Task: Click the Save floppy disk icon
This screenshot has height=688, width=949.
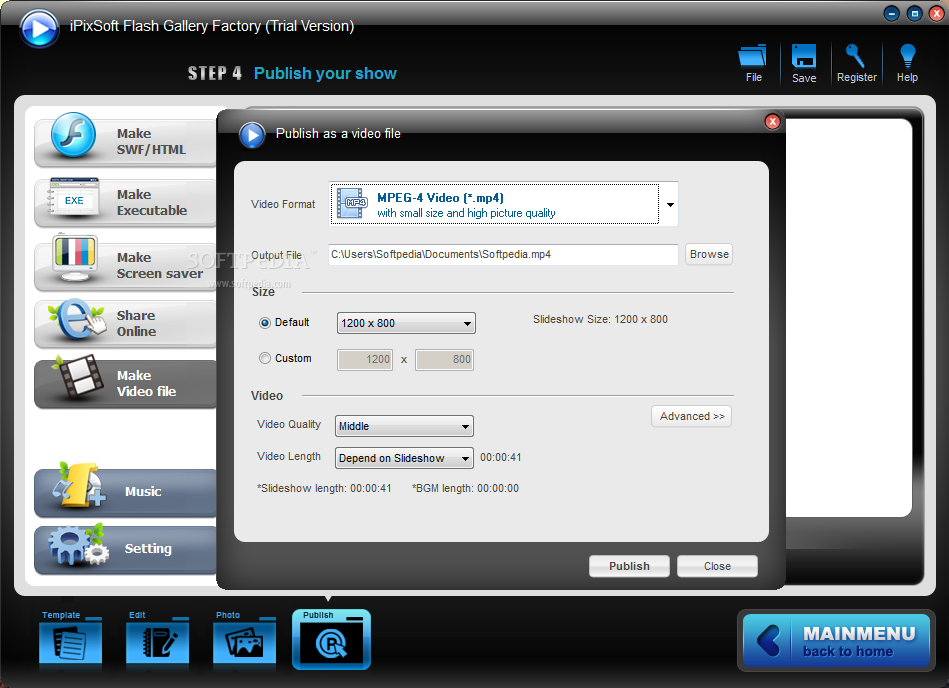Action: point(804,56)
